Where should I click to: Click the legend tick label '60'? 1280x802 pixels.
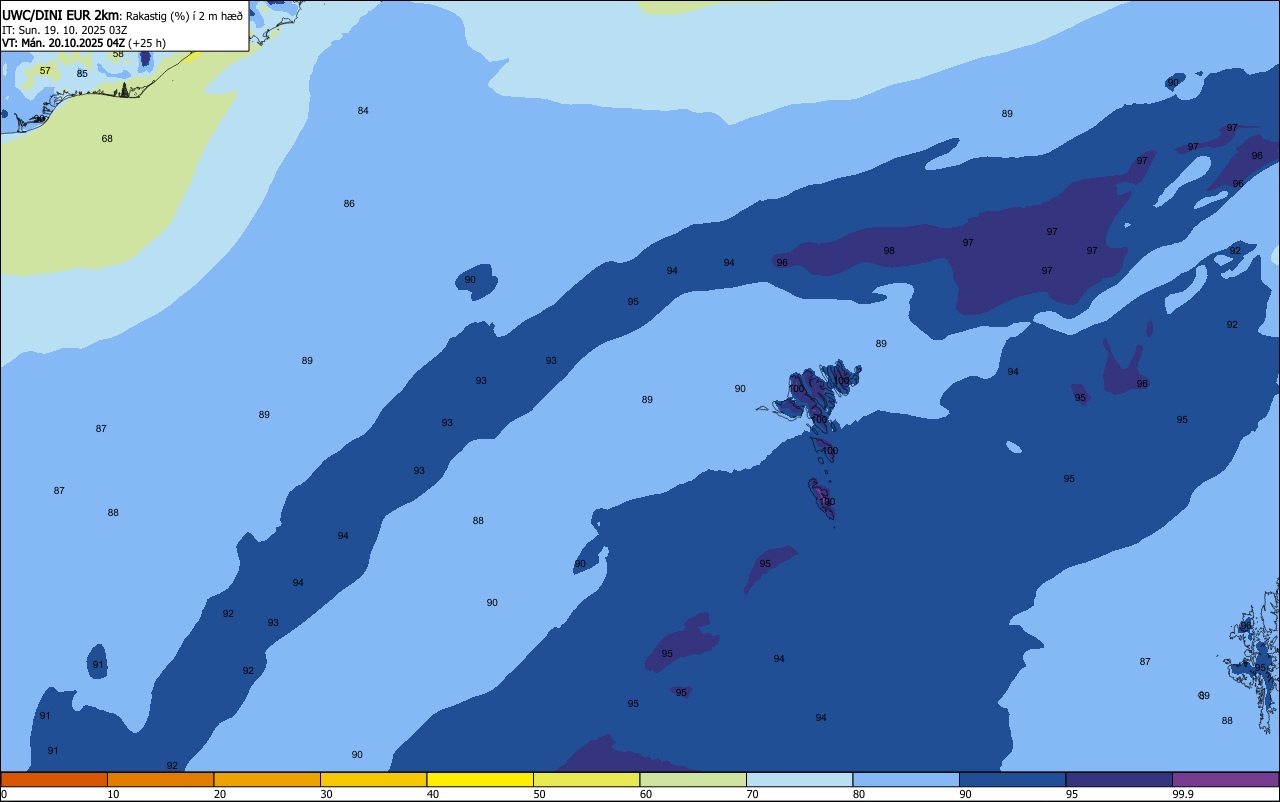point(646,794)
